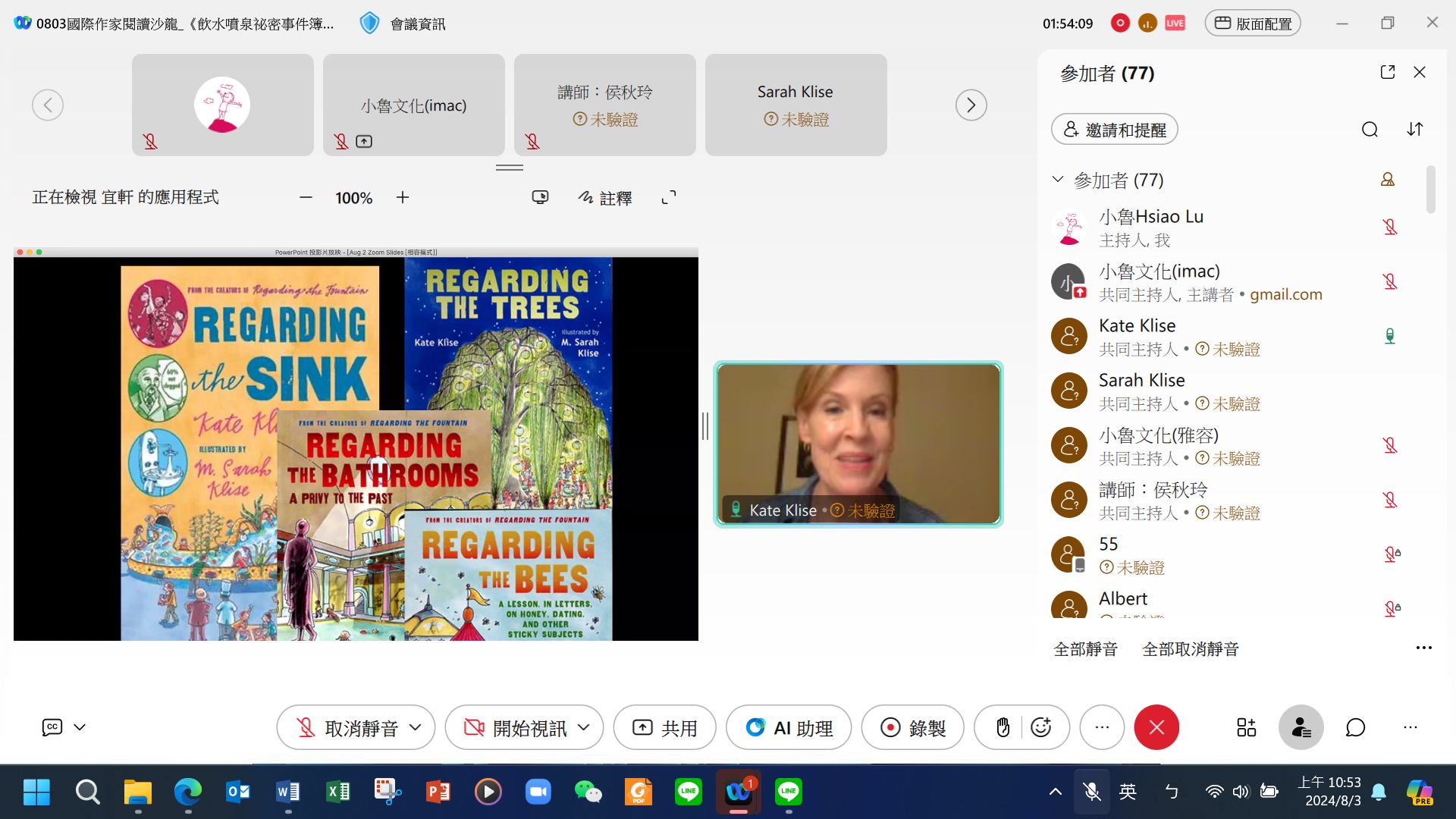Show previous participant thumbnails
This screenshot has height=819, width=1456.
48,105
